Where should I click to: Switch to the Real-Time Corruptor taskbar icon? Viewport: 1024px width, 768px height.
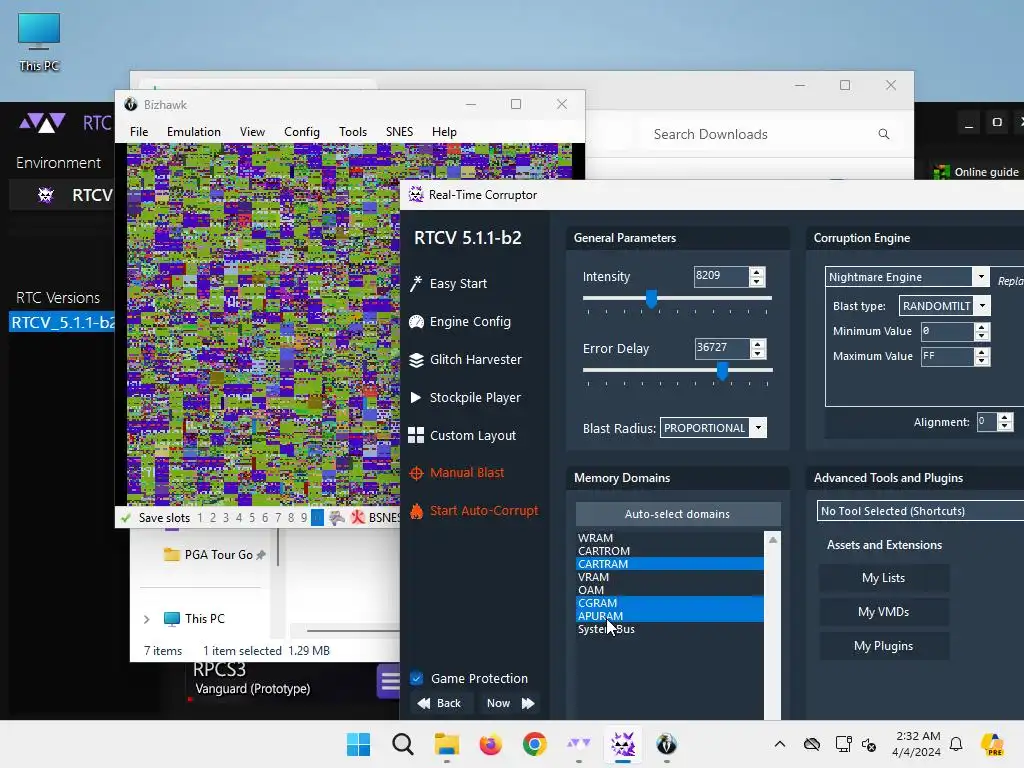[622, 744]
